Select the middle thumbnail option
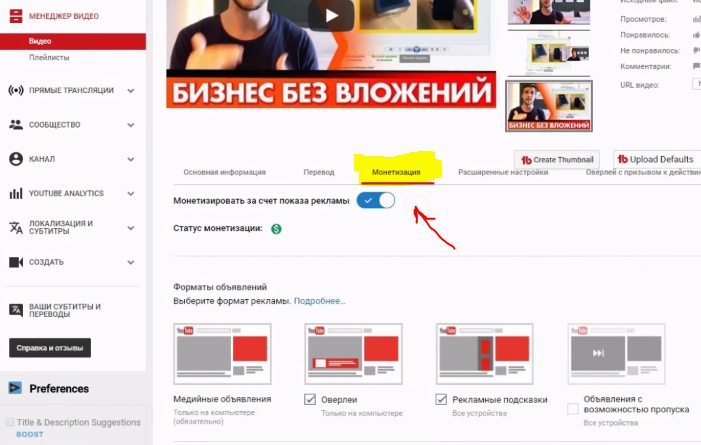Screen dimensions: 701x445 pos(549,54)
